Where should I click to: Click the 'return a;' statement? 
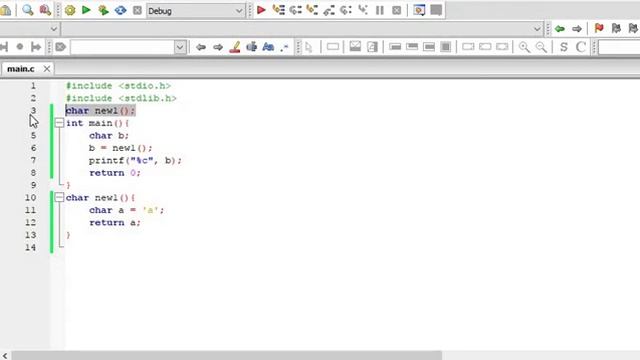115,222
